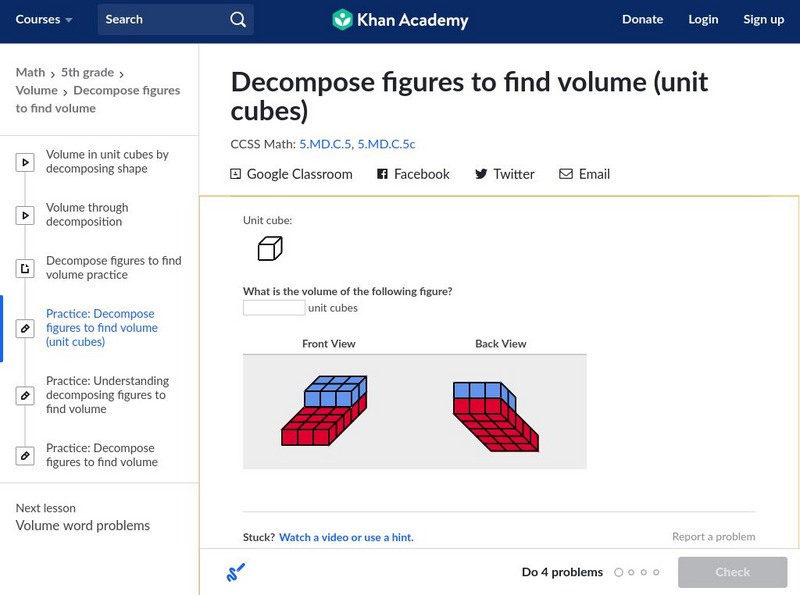Share via the Facebook icon

382,174
